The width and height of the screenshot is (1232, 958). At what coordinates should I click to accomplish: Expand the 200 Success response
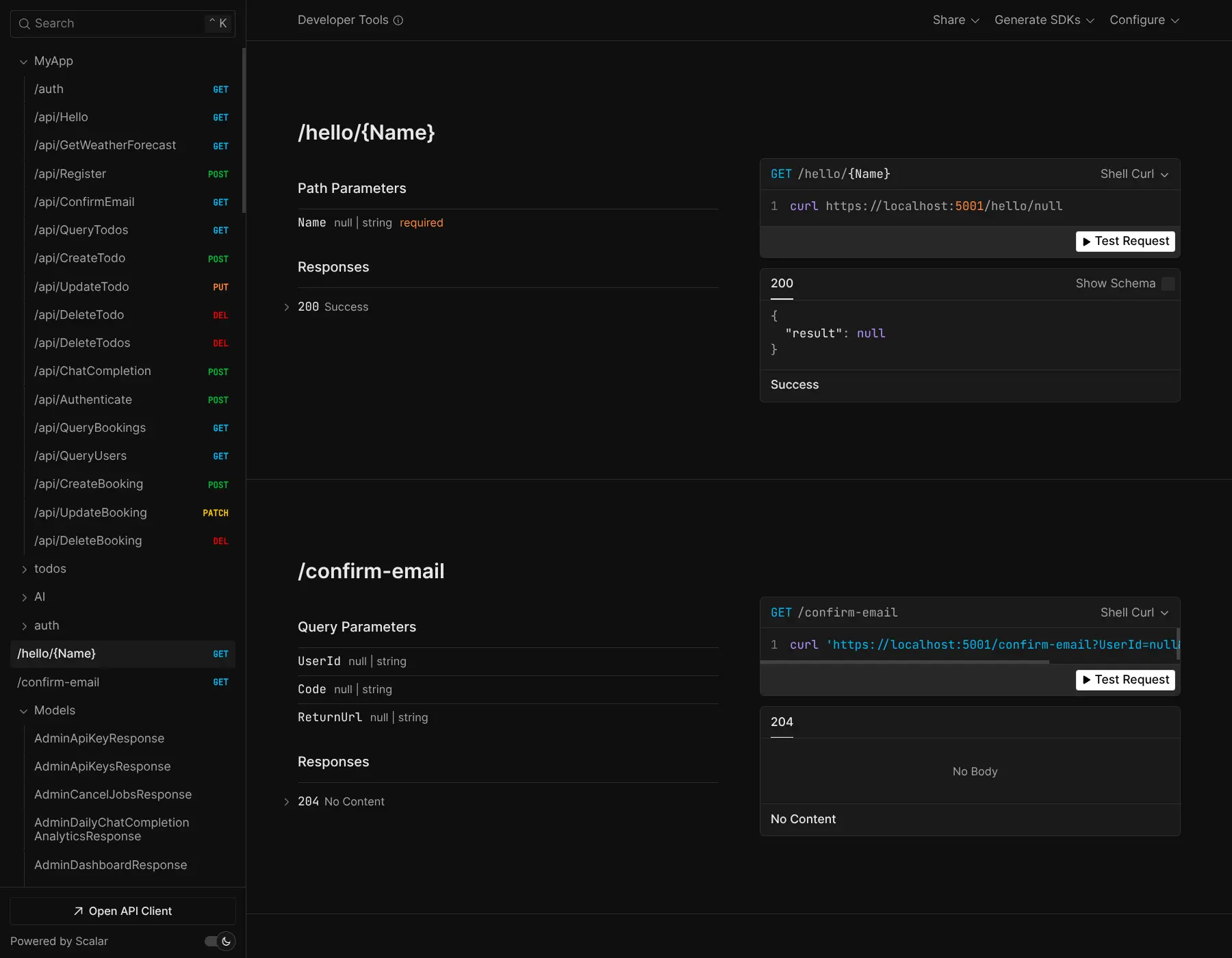(287, 307)
